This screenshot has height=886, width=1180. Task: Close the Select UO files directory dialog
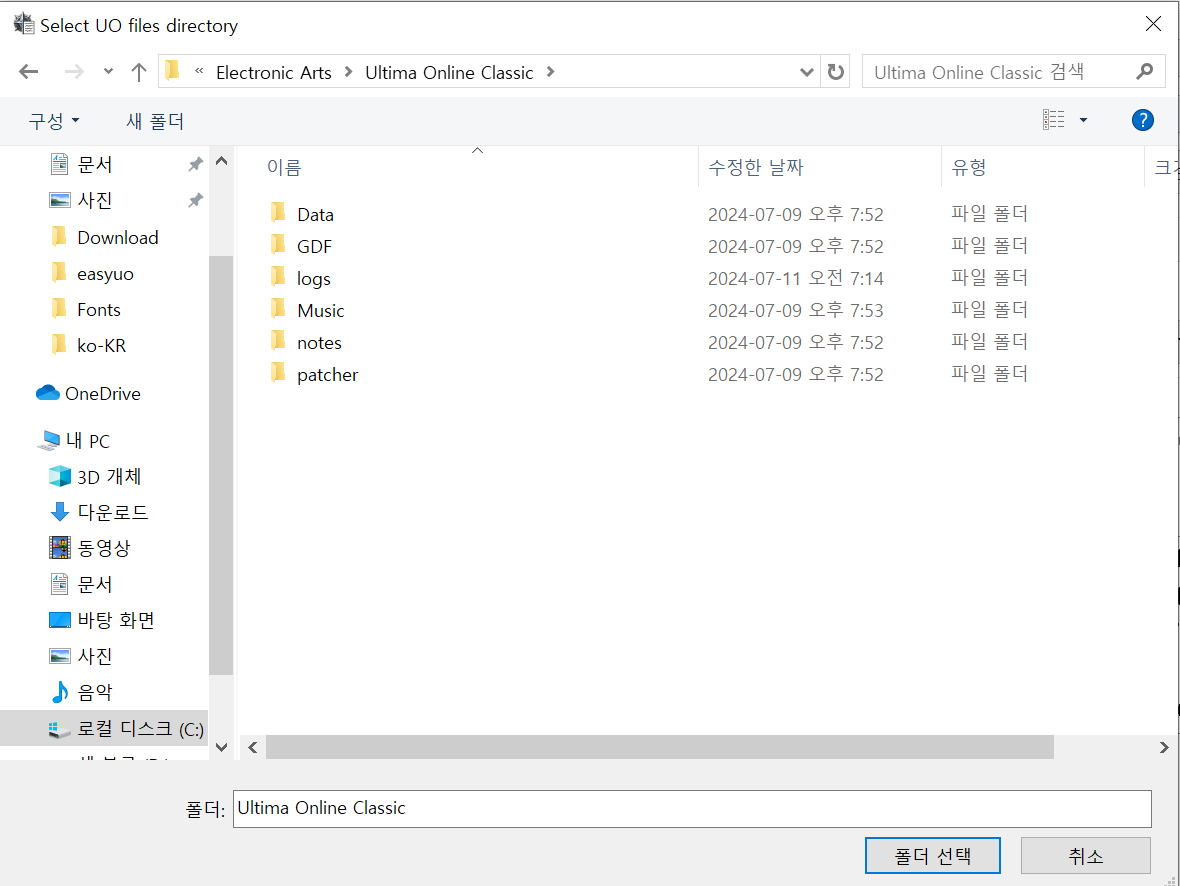point(1153,24)
